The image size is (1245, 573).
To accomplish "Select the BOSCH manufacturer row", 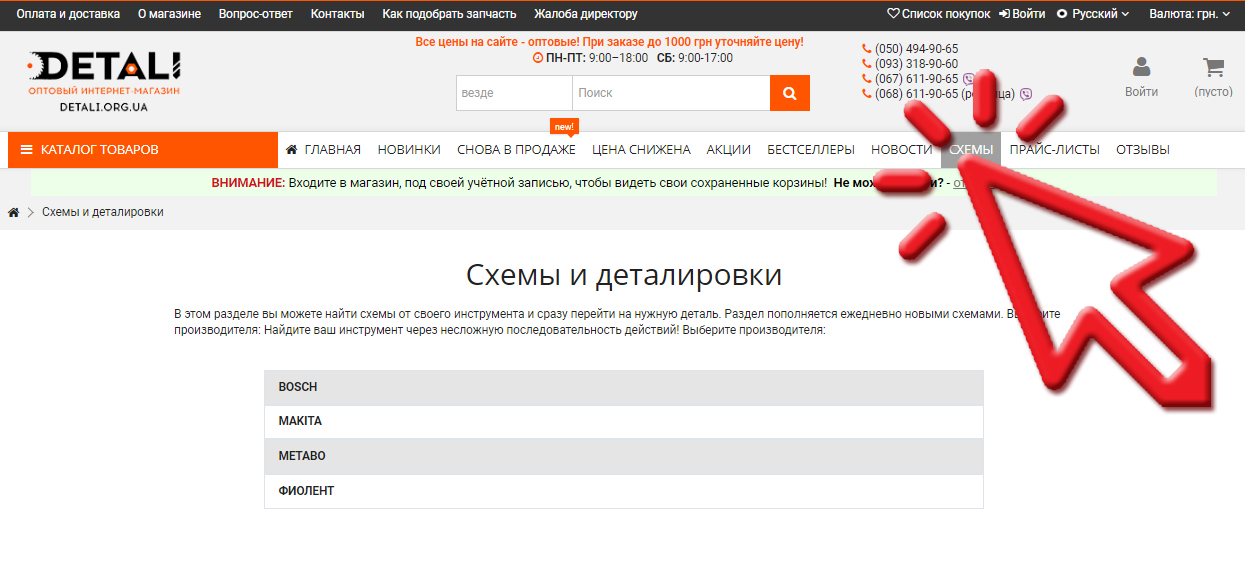I will [623, 387].
